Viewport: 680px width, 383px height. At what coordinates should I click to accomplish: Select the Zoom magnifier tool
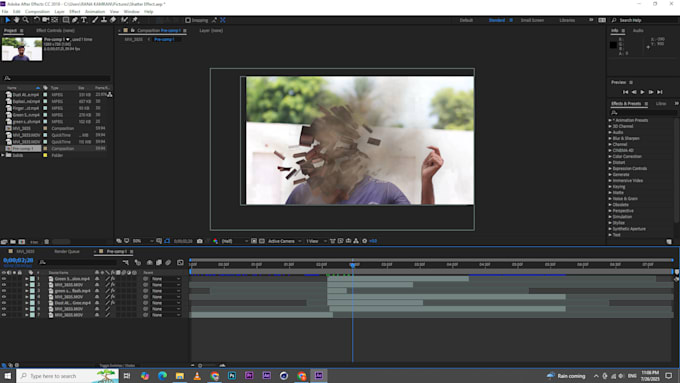[26, 20]
